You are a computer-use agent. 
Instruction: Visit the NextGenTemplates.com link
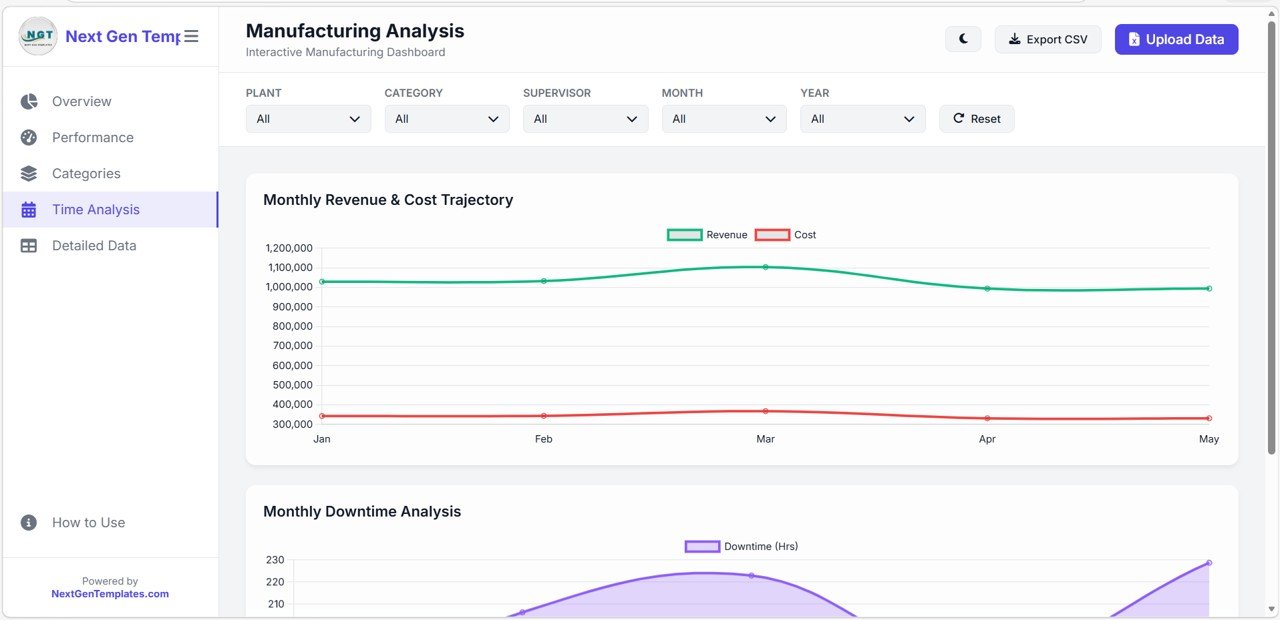110,592
